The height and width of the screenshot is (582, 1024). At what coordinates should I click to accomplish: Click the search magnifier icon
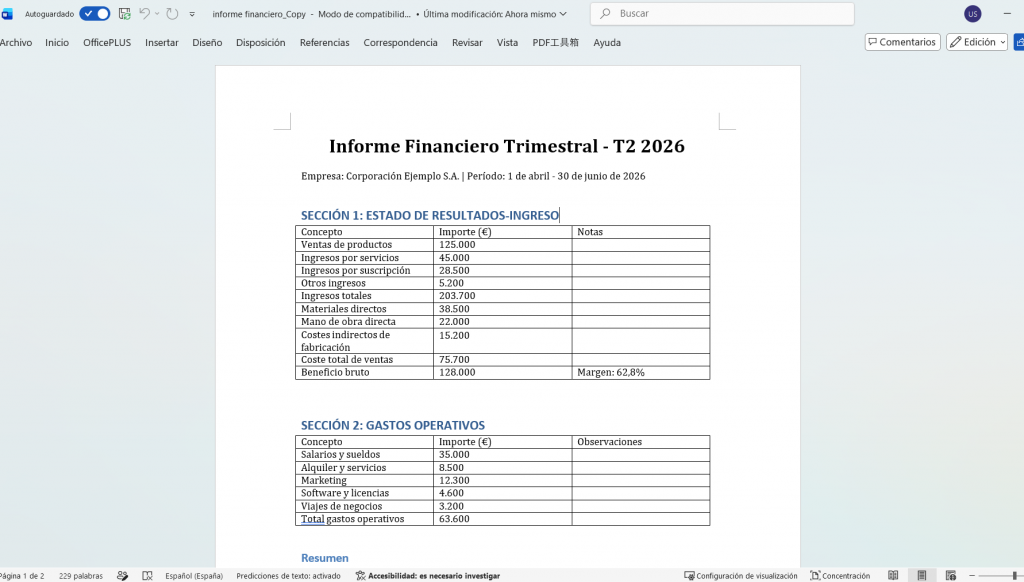(x=605, y=14)
